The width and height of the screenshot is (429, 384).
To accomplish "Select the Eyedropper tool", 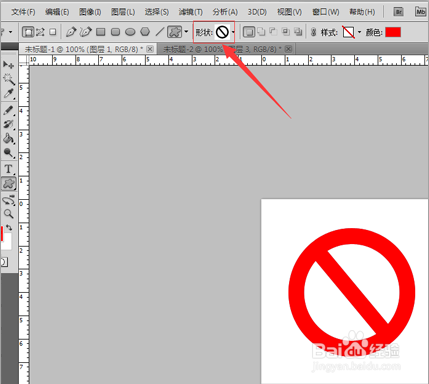I will pyautogui.click(x=9, y=94).
